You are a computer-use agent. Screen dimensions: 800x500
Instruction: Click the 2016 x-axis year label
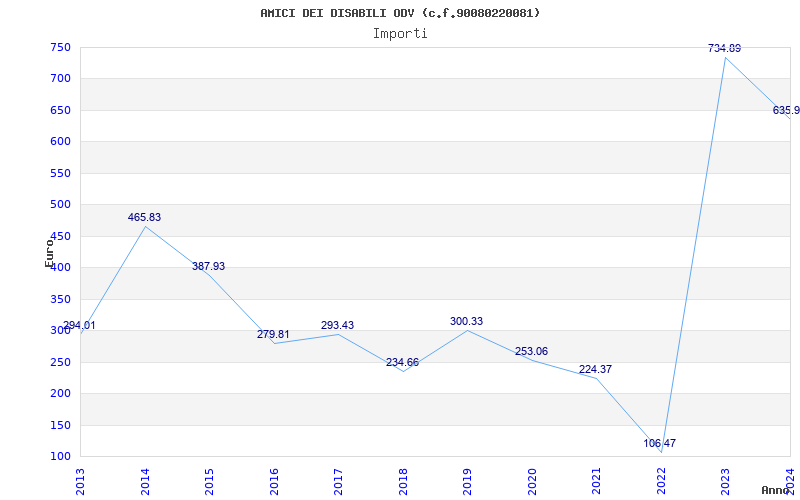(274, 481)
